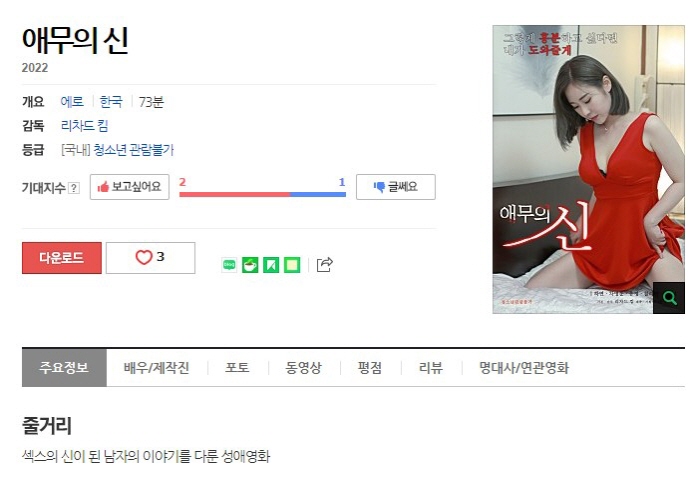Click the movie poster thumbnail
700x478 pixels.
point(588,169)
